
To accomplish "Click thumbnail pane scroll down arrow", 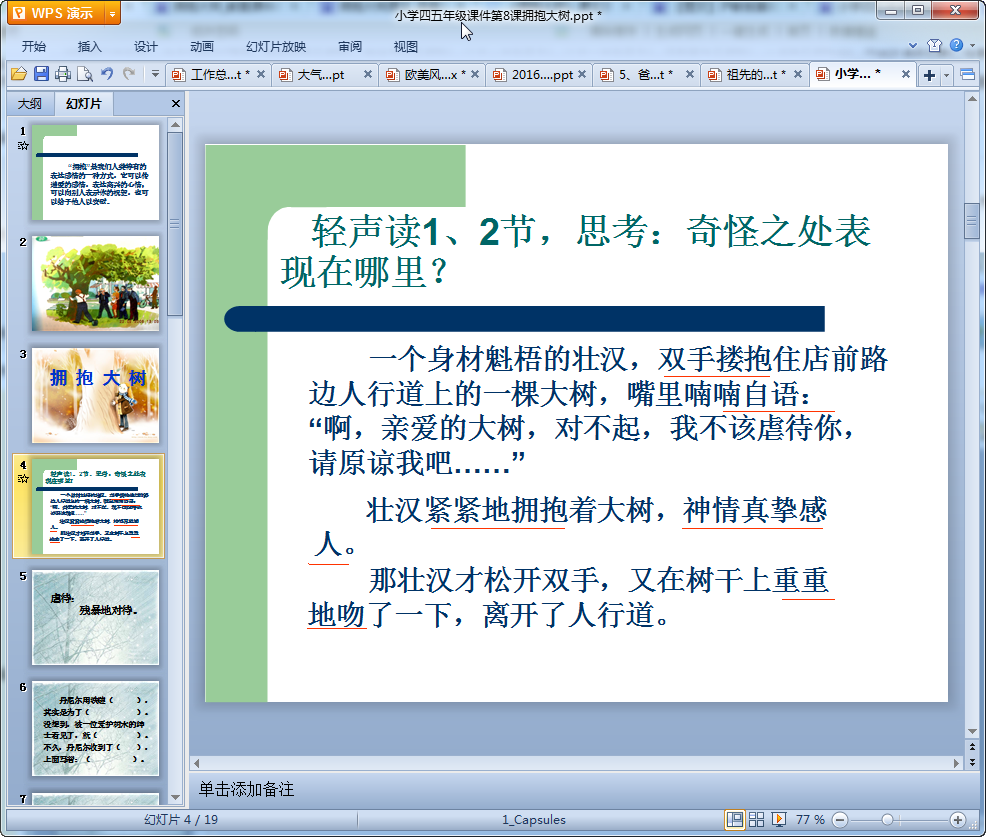I will 175,797.
